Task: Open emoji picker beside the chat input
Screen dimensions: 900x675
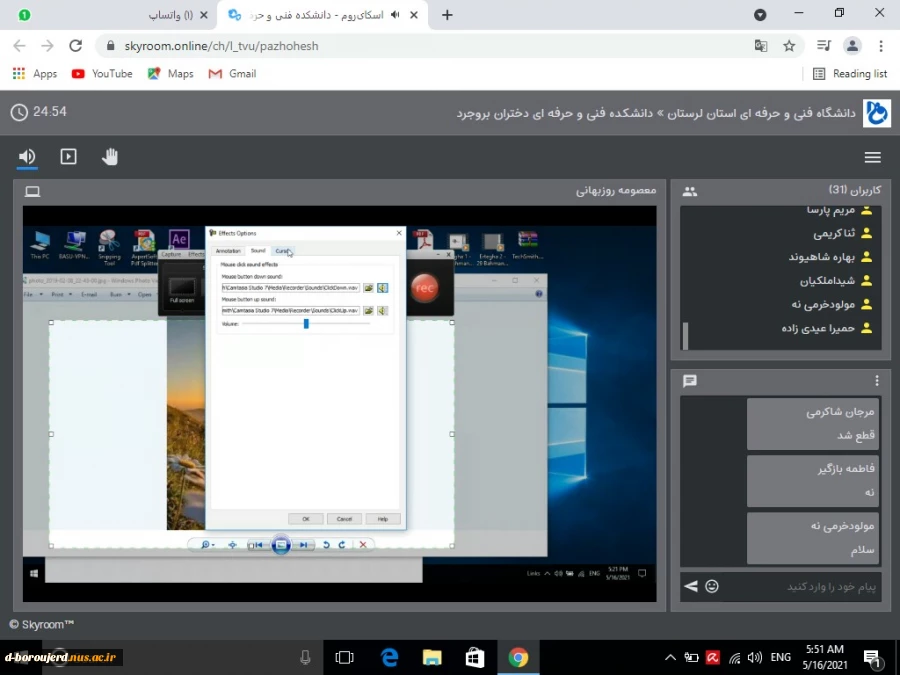Action: tap(711, 586)
